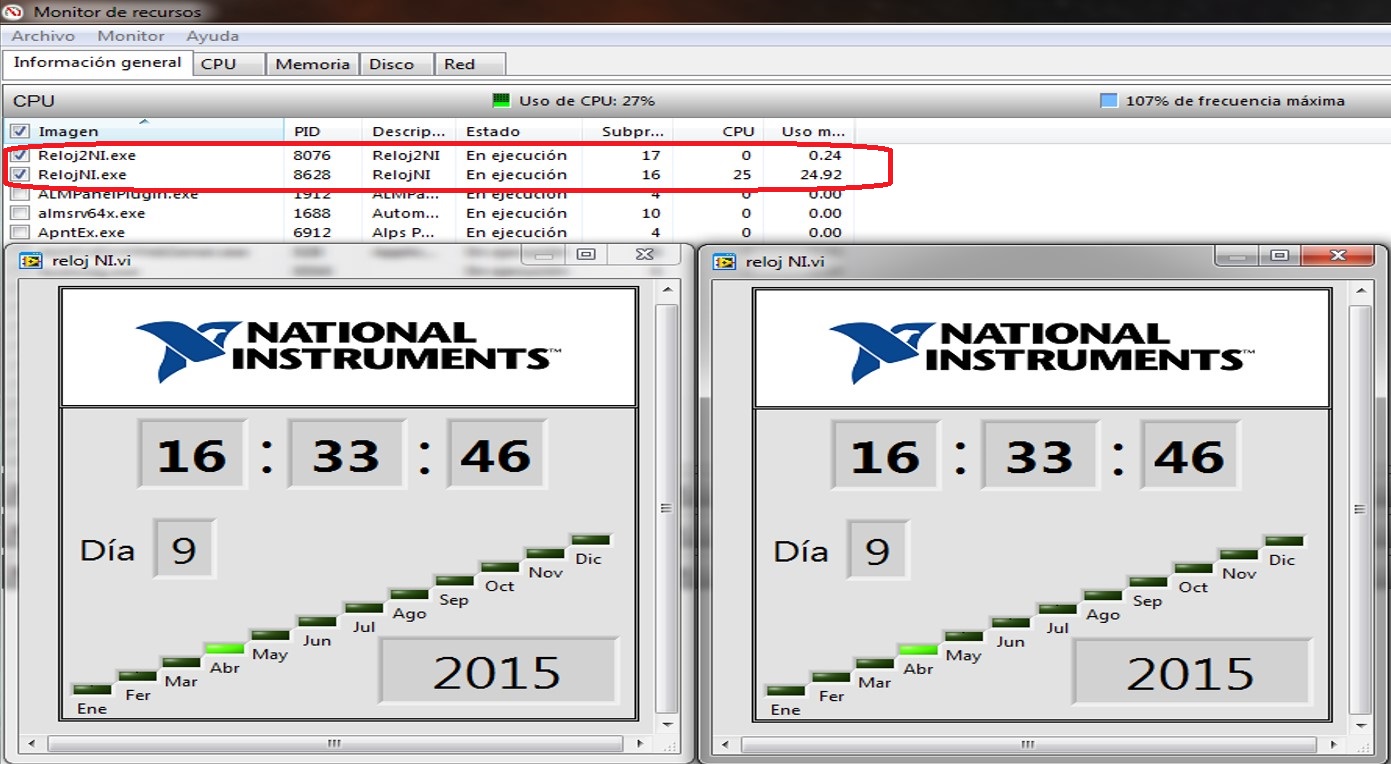This screenshot has height=764, width=1391.
Task: Check the ALMPanelPlugin.exe process checkbox
Action: (19, 195)
